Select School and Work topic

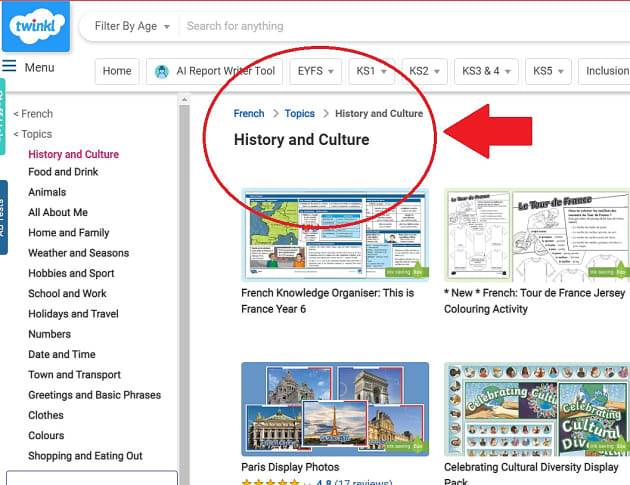coord(67,293)
